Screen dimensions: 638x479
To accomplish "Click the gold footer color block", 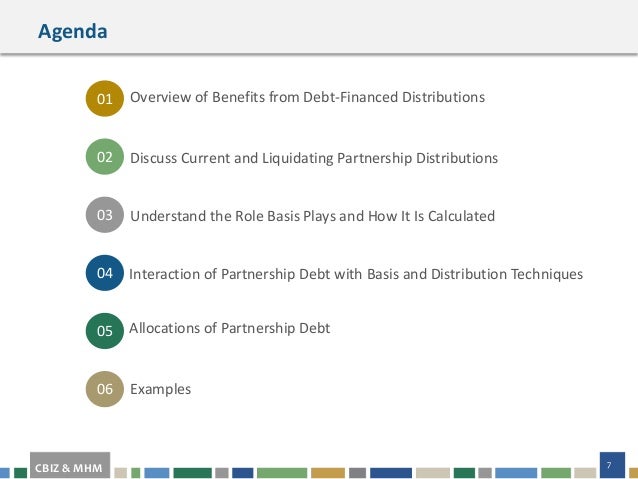I will click(328, 473).
